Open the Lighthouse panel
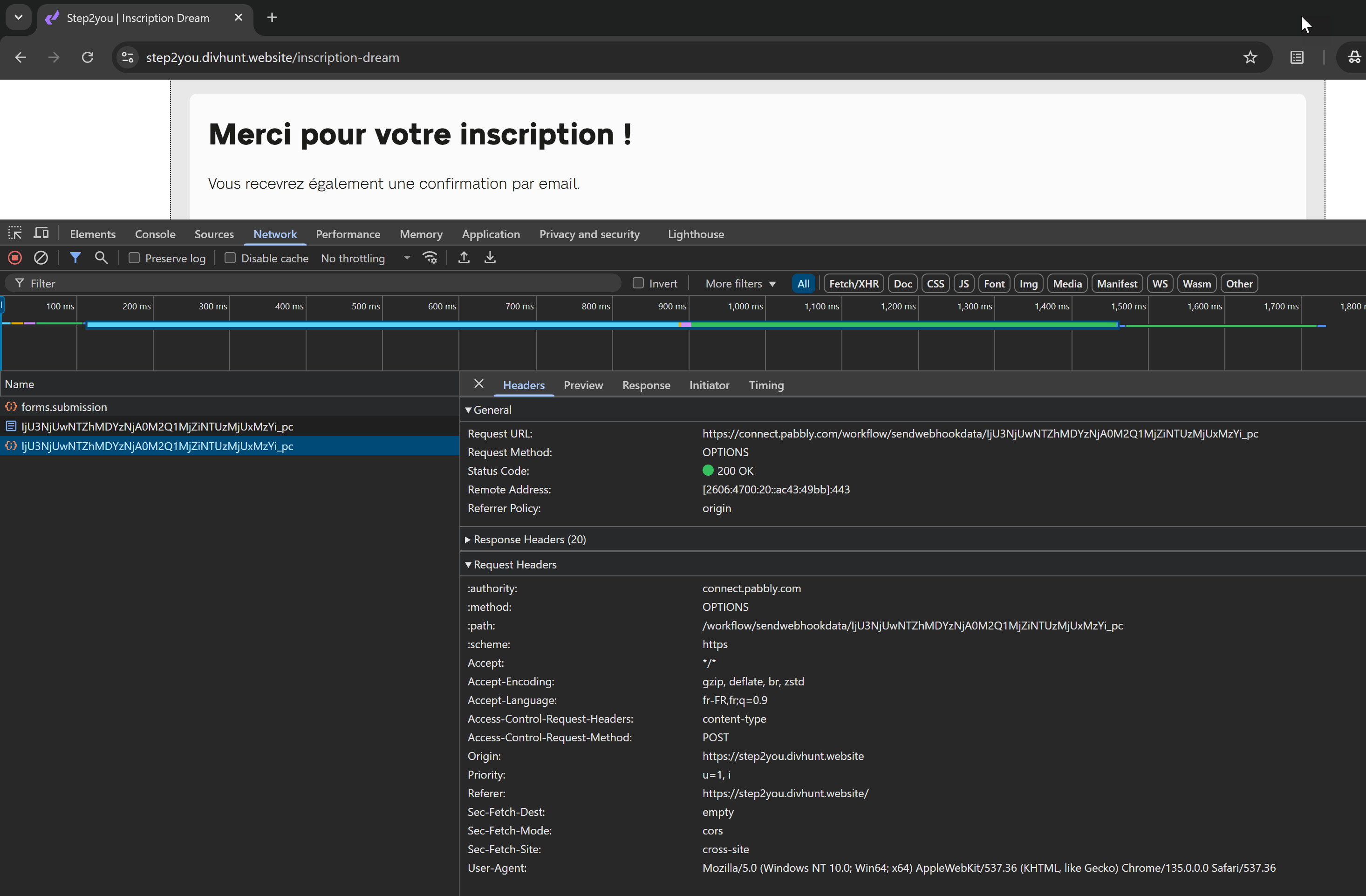Image resolution: width=1366 pixels, height=896 pixels. point(696,234)
